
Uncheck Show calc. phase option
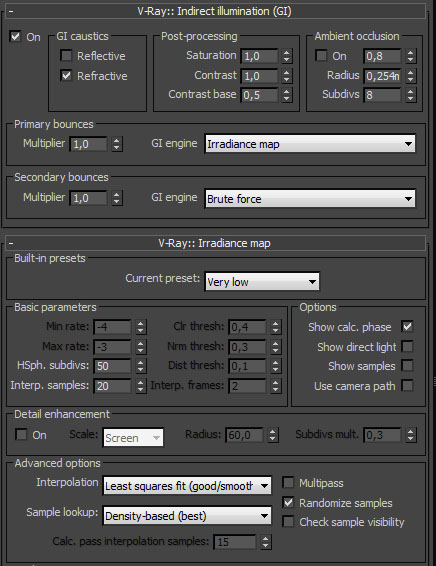[407, 327]
